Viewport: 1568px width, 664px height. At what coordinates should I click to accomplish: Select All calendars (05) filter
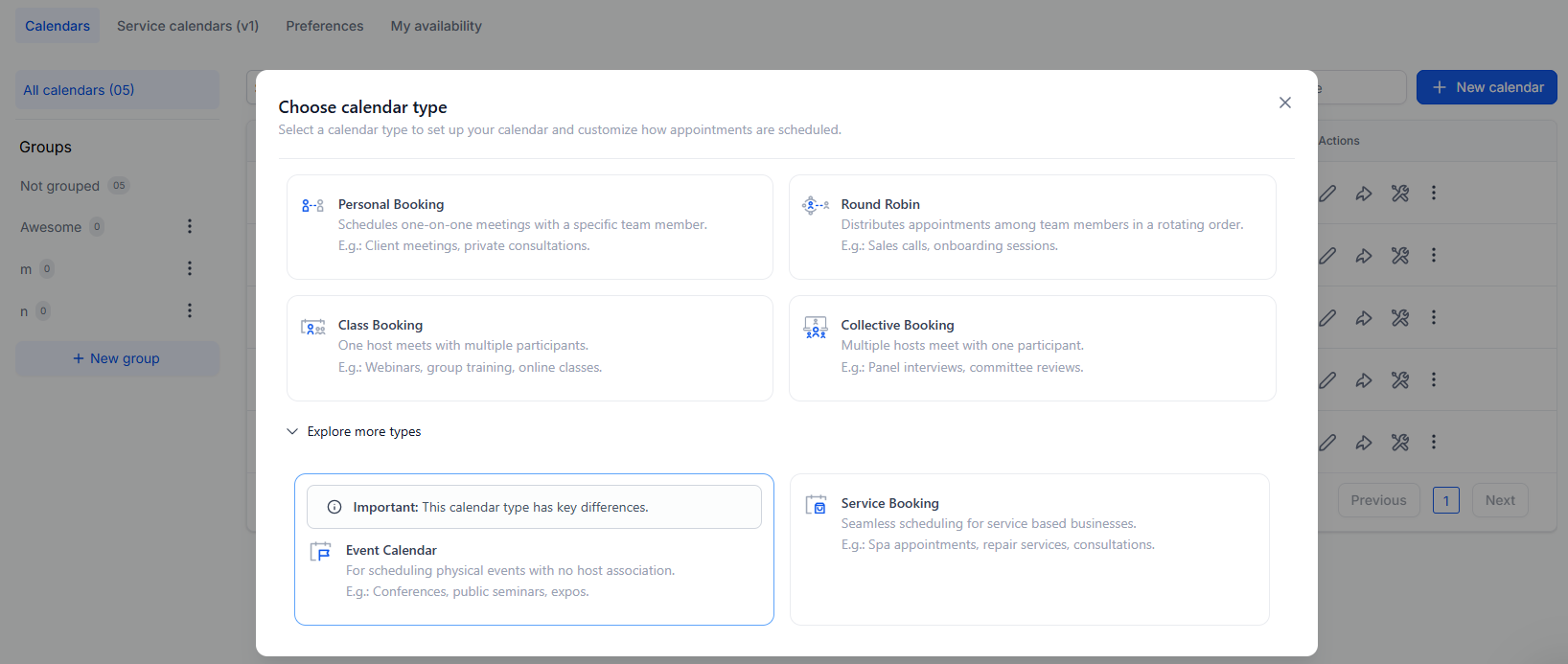tap(79, 90)
